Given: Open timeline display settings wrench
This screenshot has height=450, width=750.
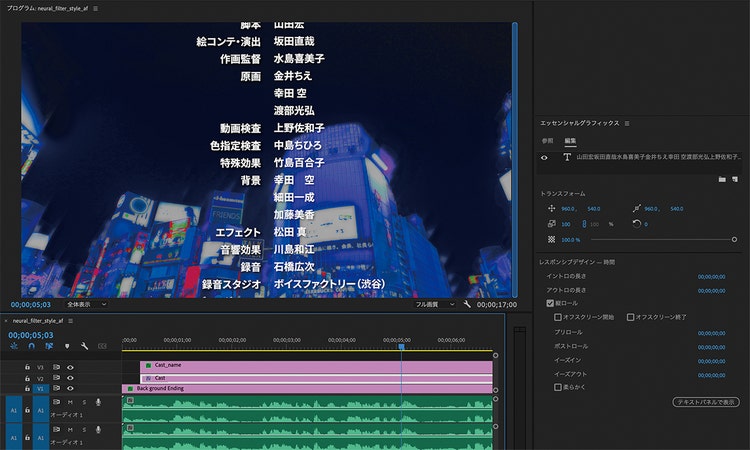Looking at the screenshot, I should click(84, 346).
